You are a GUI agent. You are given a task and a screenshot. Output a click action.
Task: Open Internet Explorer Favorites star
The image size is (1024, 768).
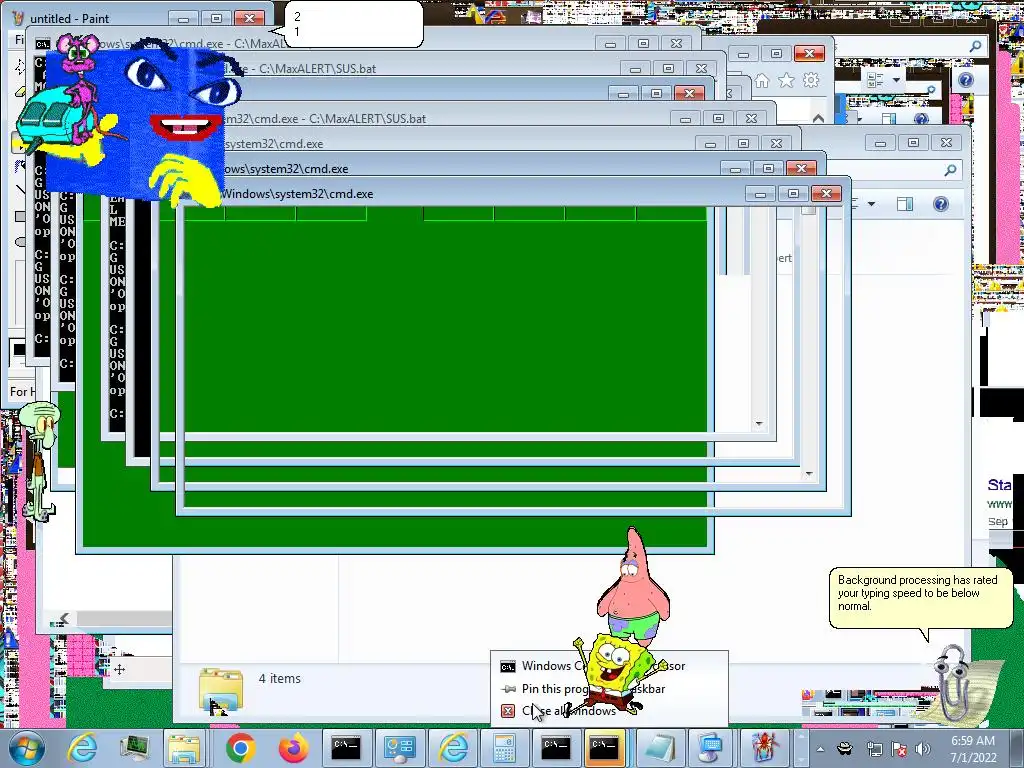pyautogui.click(x=786, y=80)
